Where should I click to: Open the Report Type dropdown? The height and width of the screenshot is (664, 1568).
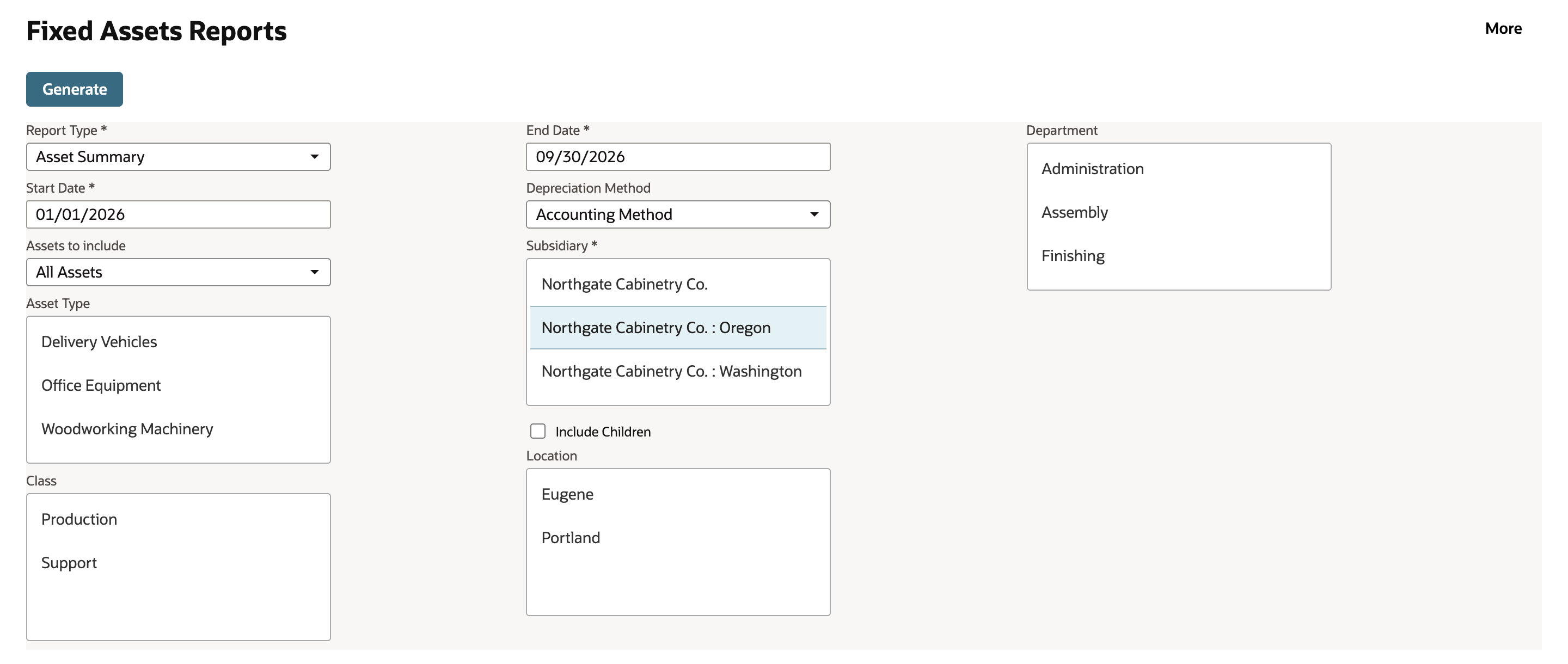point(179,157)
